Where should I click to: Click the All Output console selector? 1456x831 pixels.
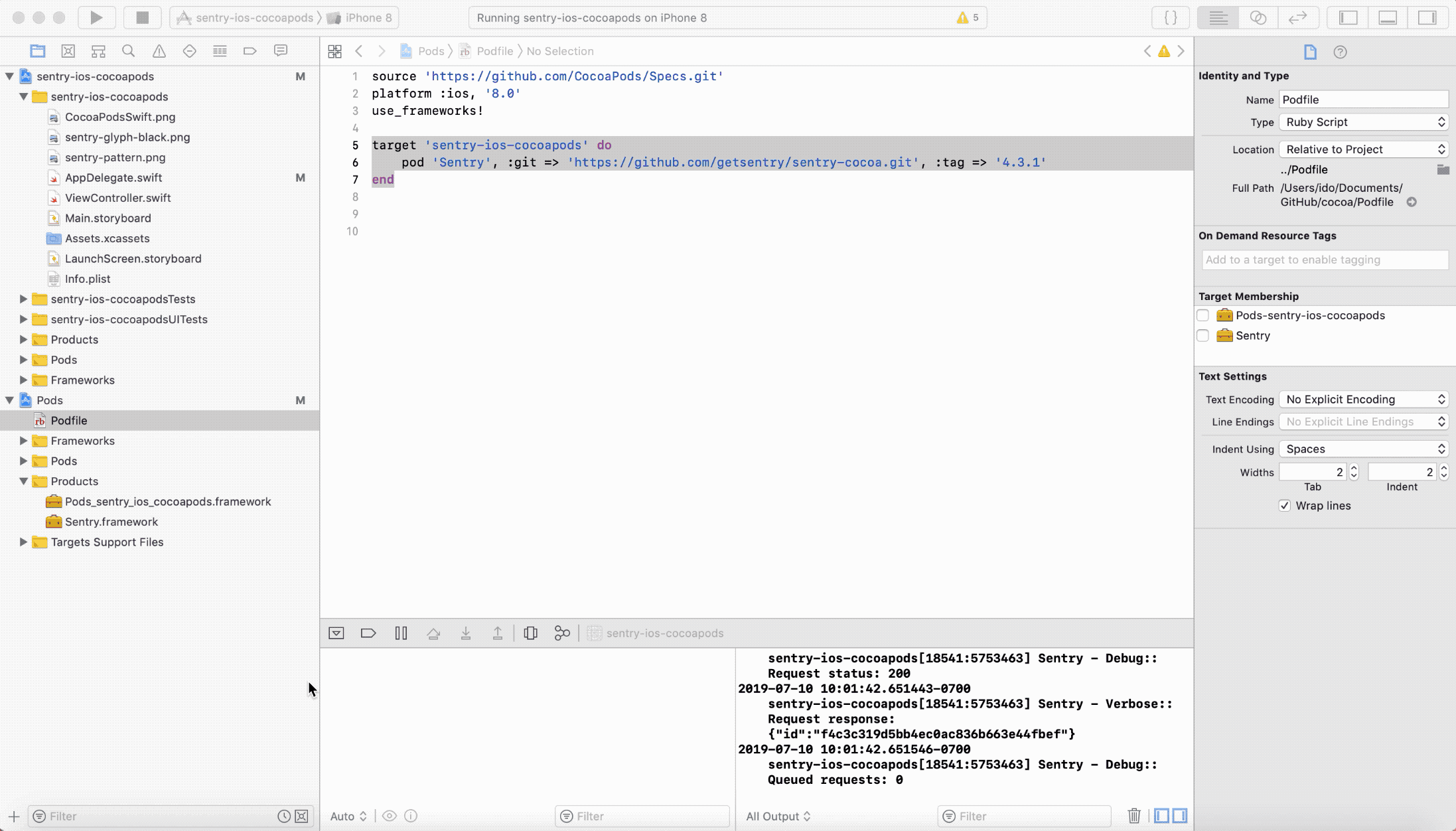coord(778,816)
